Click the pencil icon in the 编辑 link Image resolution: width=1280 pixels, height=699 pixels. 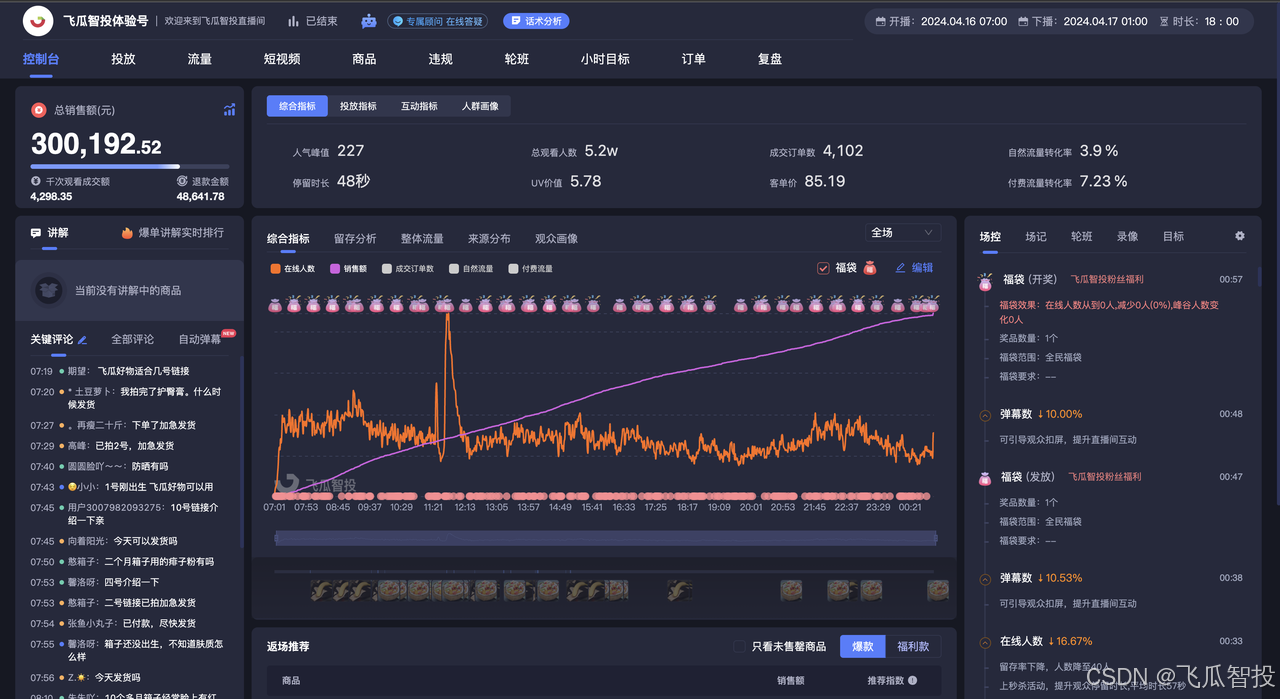point(900,268)
